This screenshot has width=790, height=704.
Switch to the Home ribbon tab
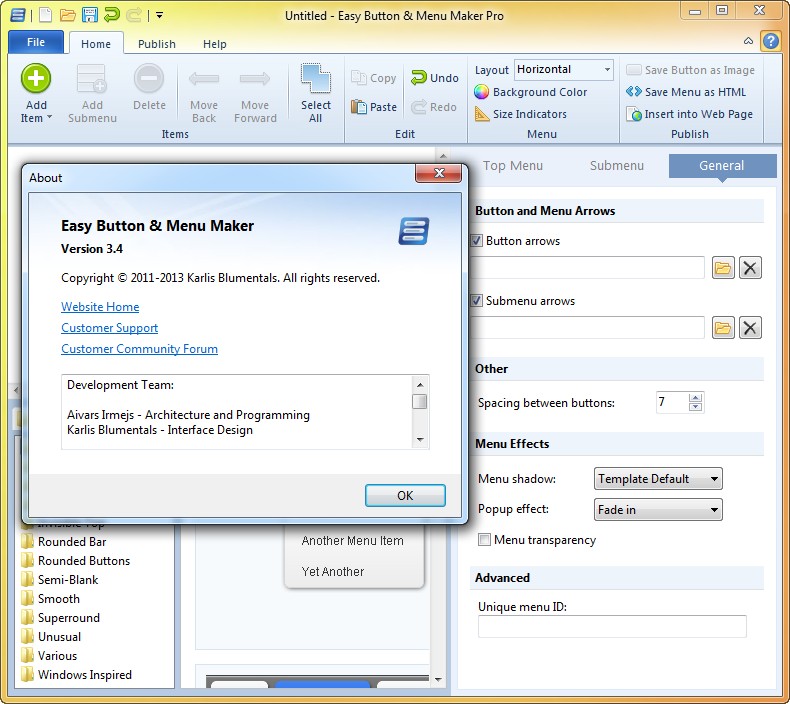pos(96,44)
